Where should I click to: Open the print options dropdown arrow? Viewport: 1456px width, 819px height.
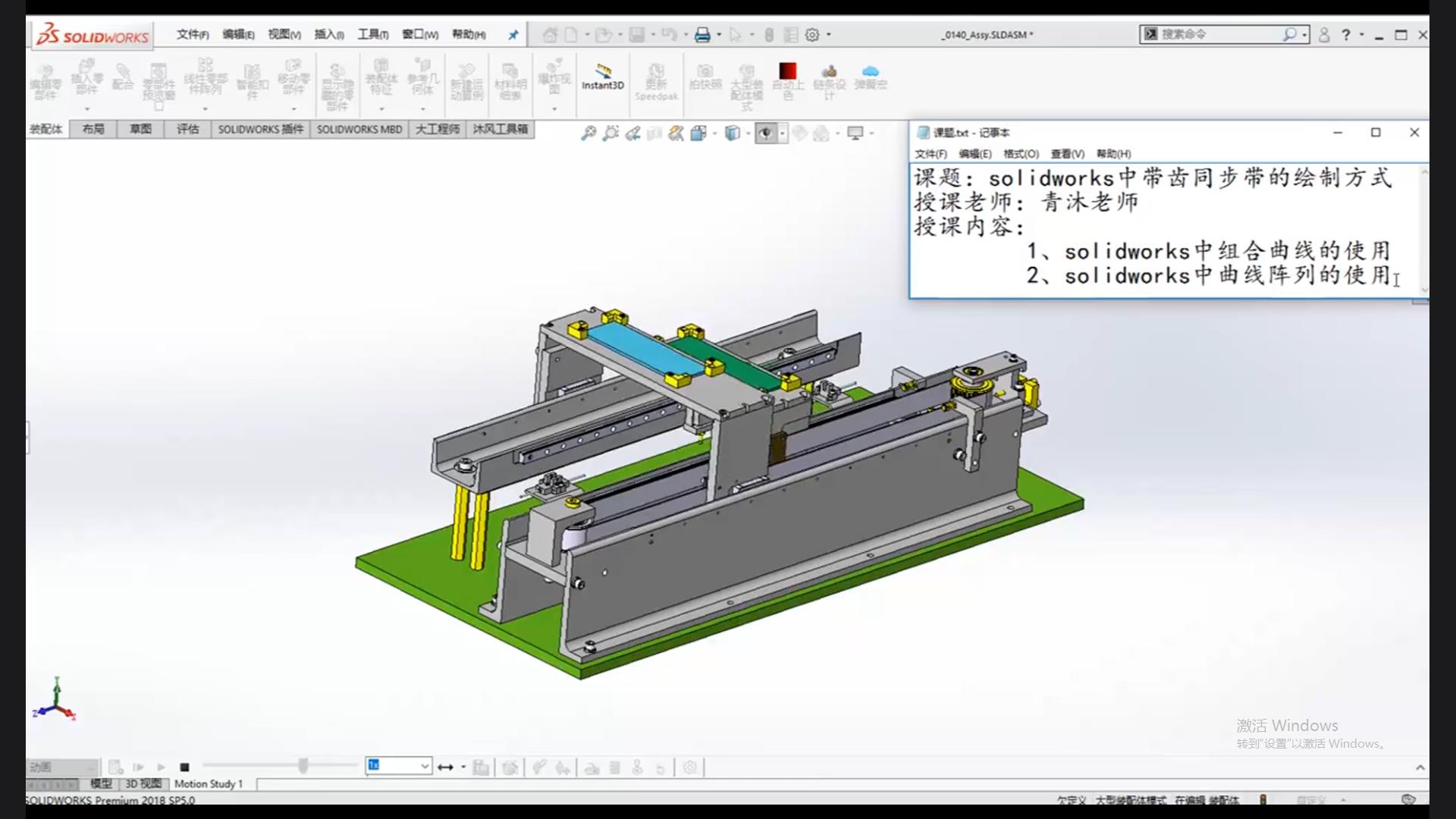coord(719,35)
